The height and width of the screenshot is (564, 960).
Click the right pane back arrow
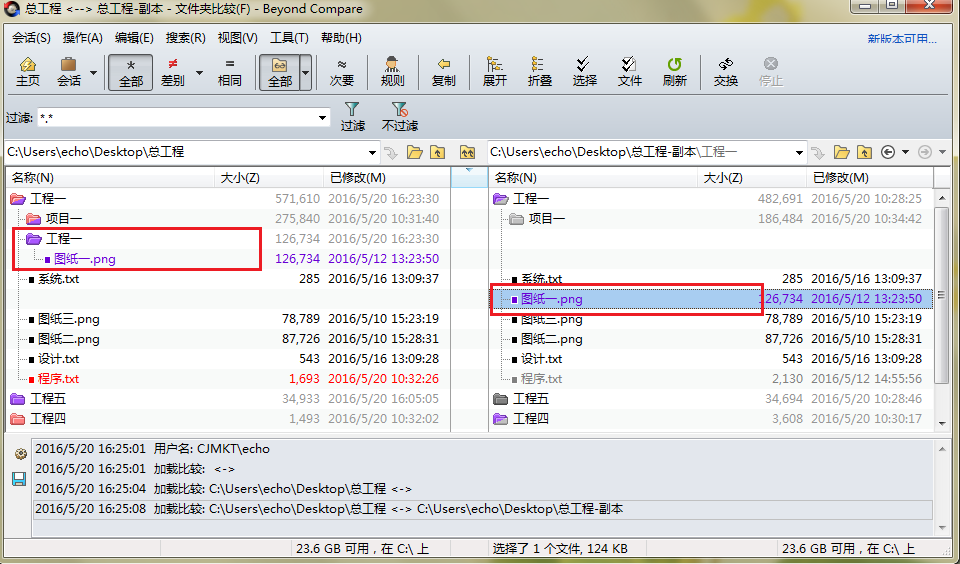(888, 152)
